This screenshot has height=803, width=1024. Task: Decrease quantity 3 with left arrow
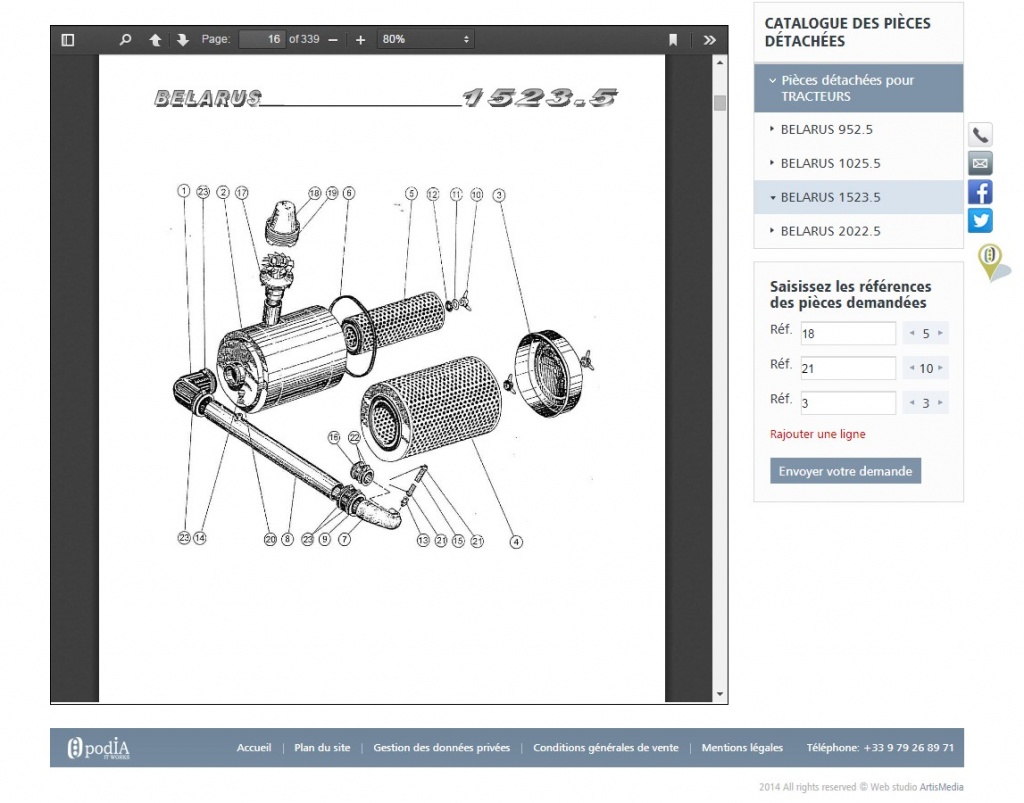tap(912, 402)
